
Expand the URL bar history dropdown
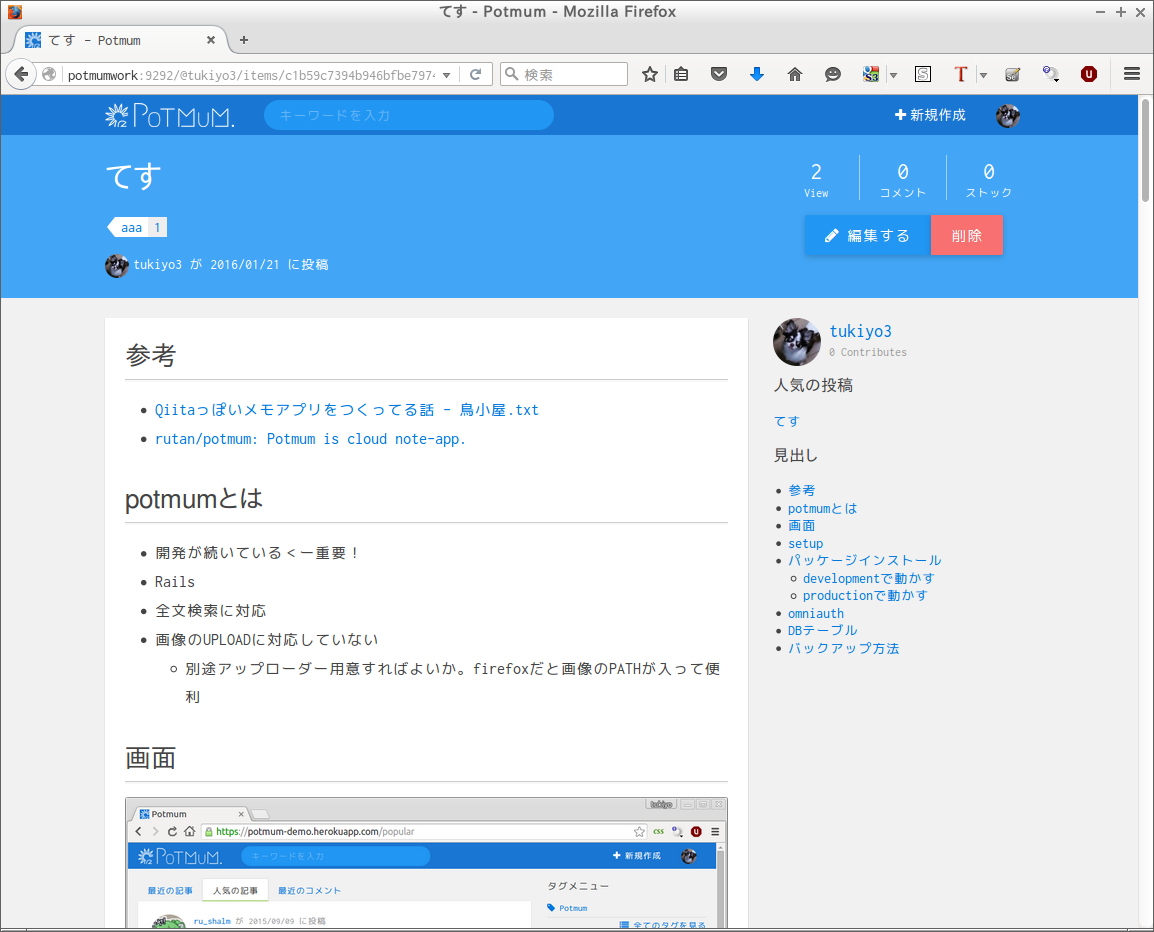447,75
